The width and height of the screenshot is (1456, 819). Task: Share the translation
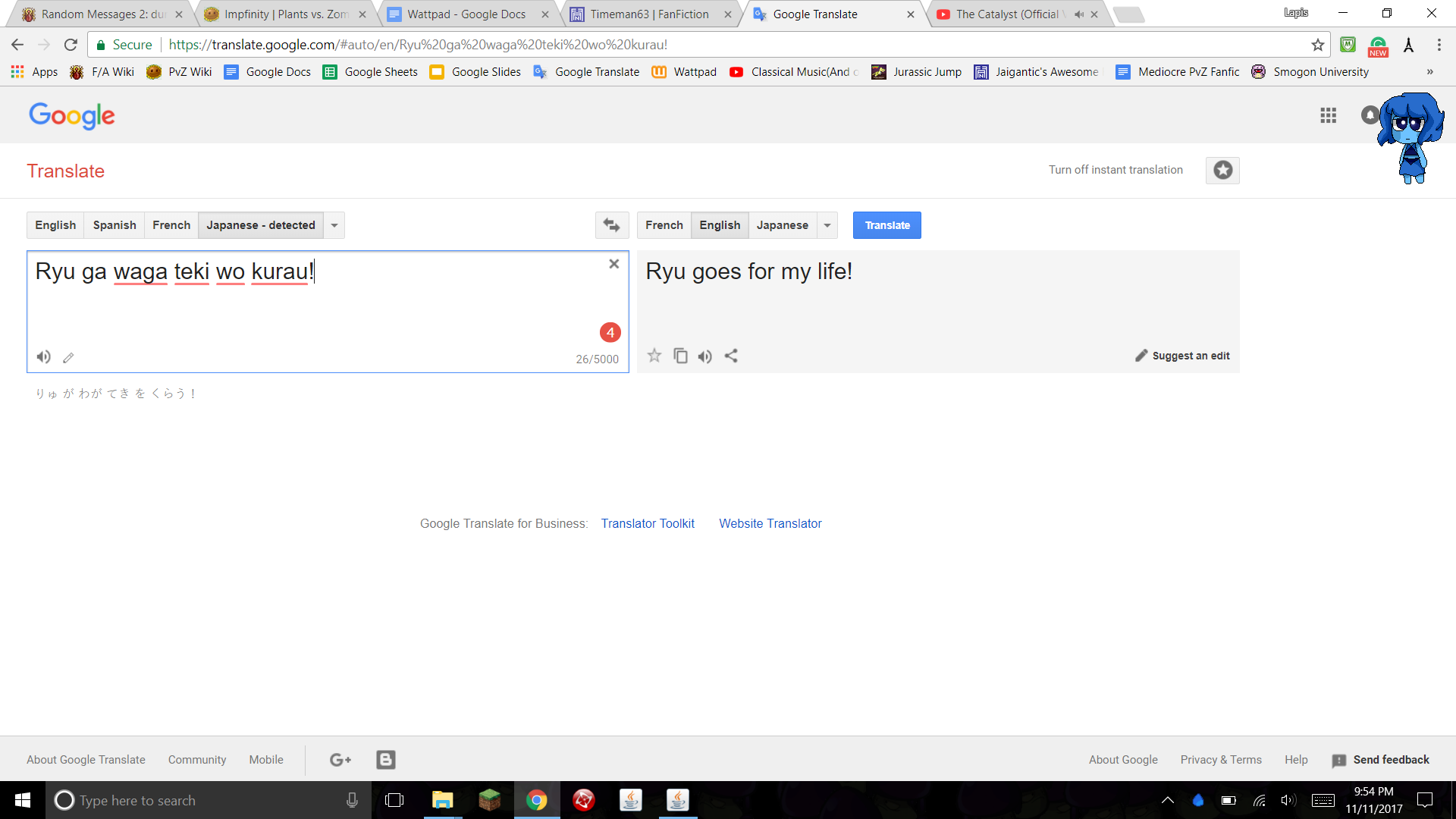coord(731,356)
